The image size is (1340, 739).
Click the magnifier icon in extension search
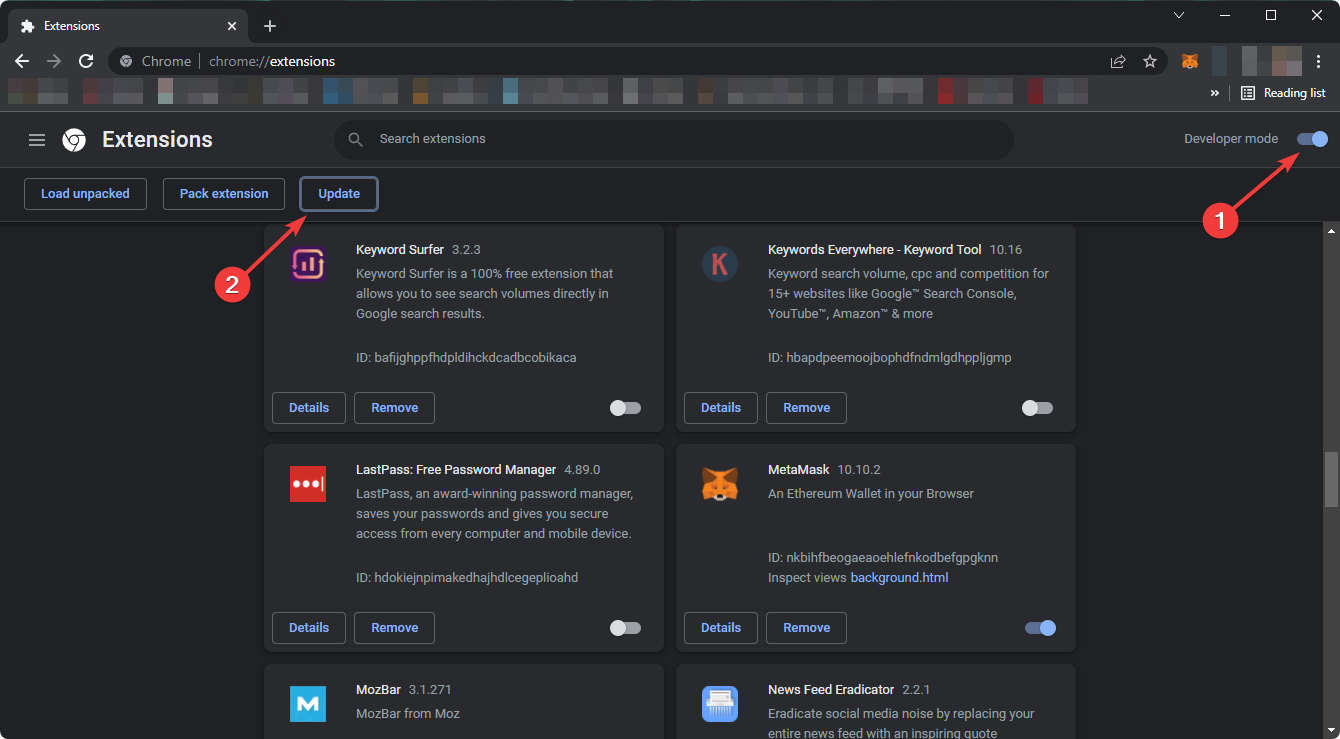tap(355, 140)
